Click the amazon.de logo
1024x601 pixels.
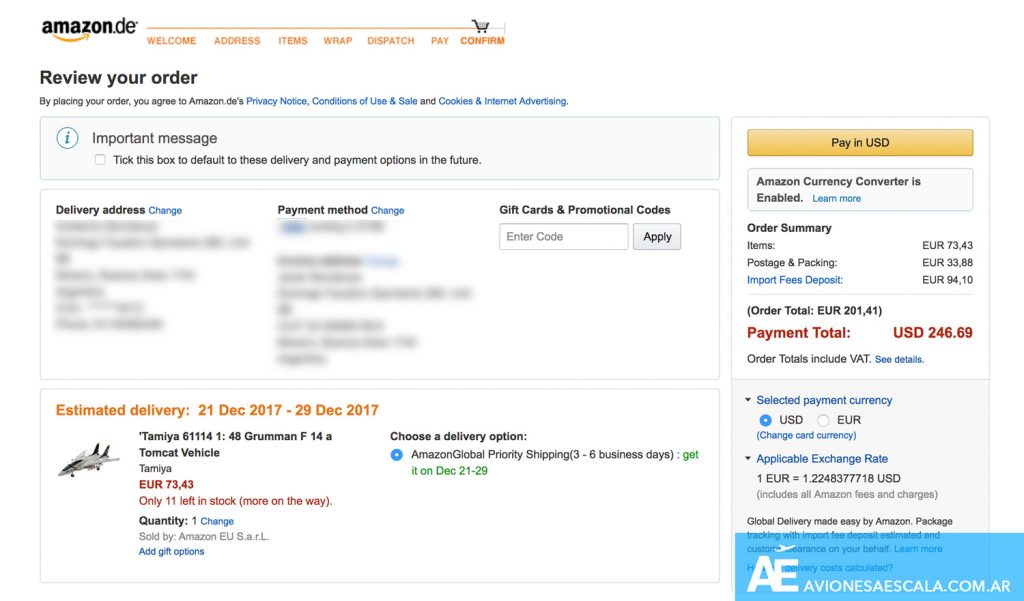point(88,29)
